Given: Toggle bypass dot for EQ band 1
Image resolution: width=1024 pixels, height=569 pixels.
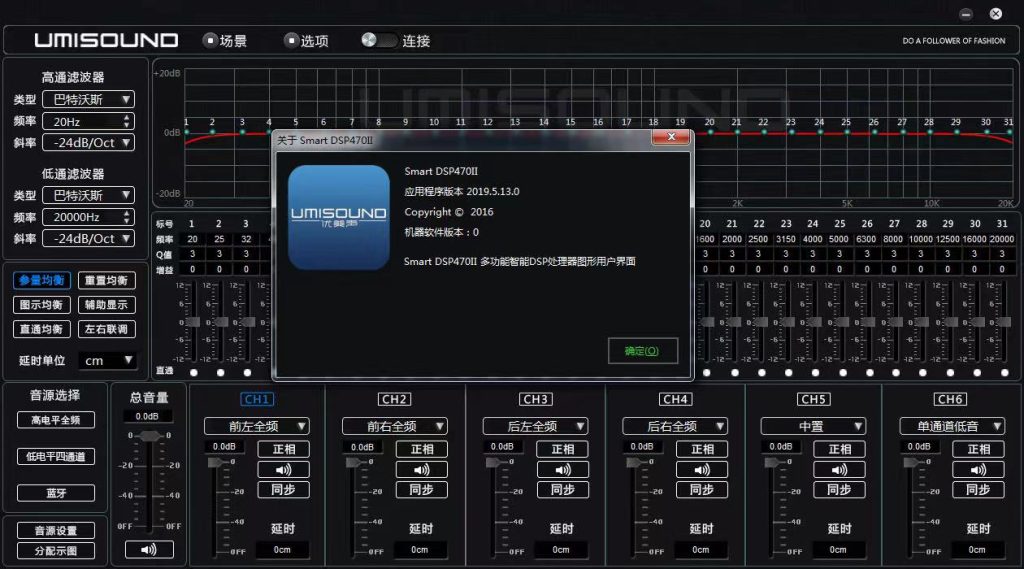Looking at the screenshot, I should tap(193, 372).
